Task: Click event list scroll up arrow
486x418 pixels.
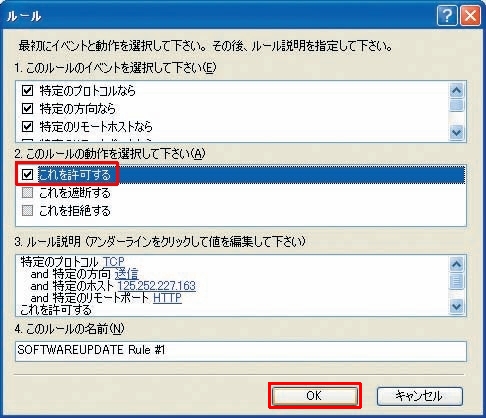Action: (456, 90)
